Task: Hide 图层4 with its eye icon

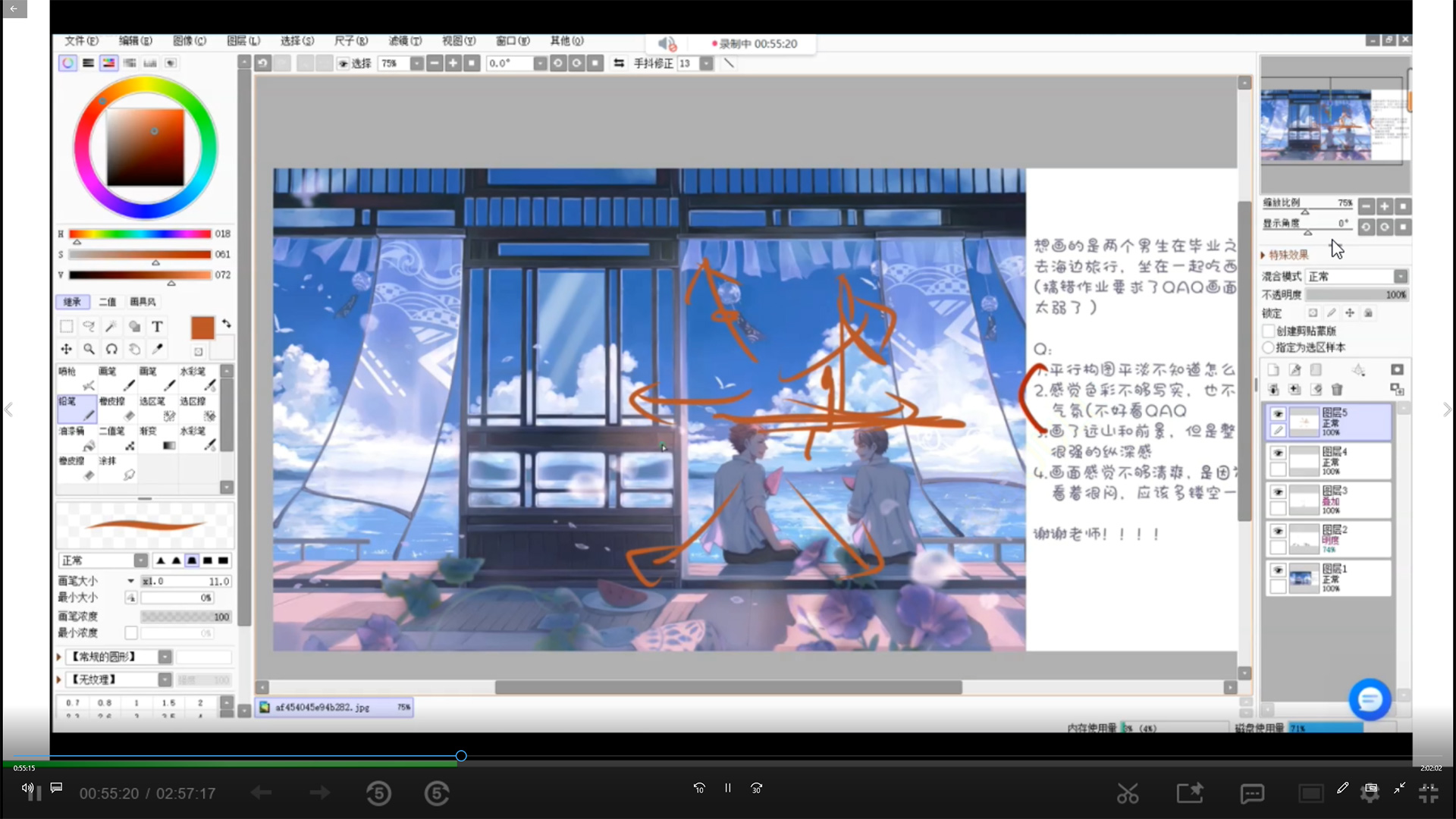Action: click(x=1278, y=453)
